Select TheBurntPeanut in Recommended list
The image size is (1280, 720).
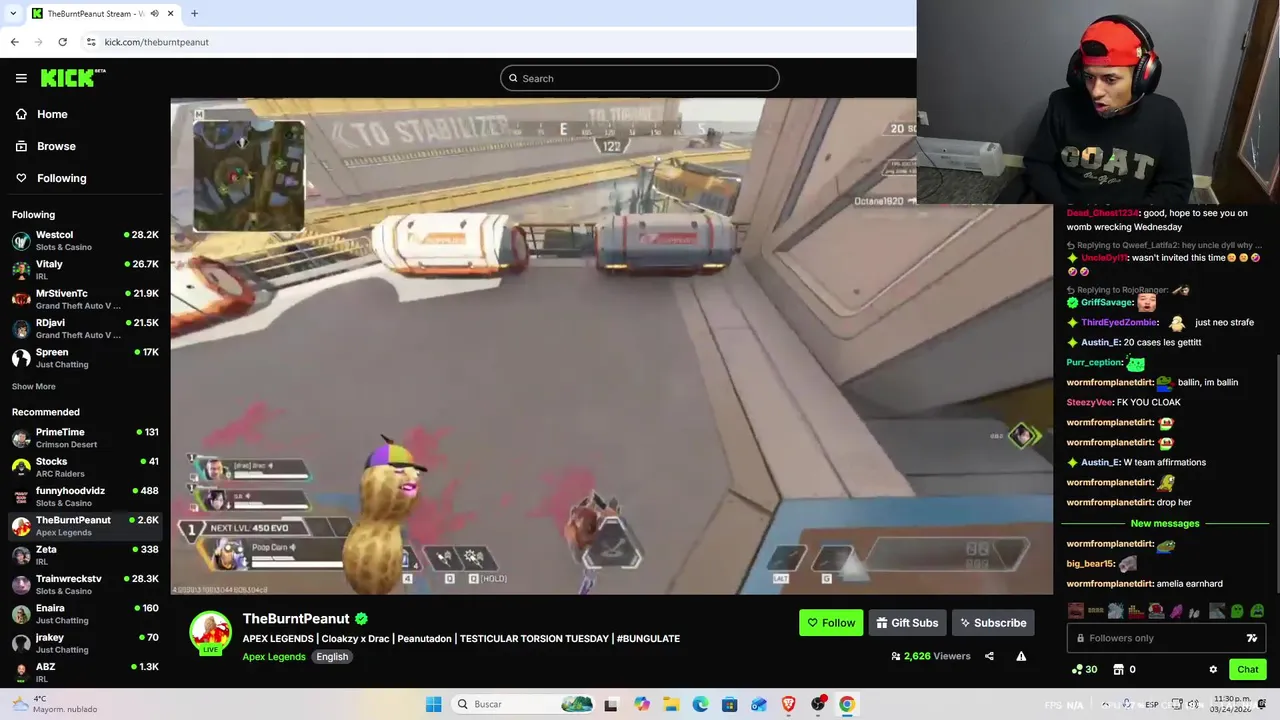(x=85, y=526)
